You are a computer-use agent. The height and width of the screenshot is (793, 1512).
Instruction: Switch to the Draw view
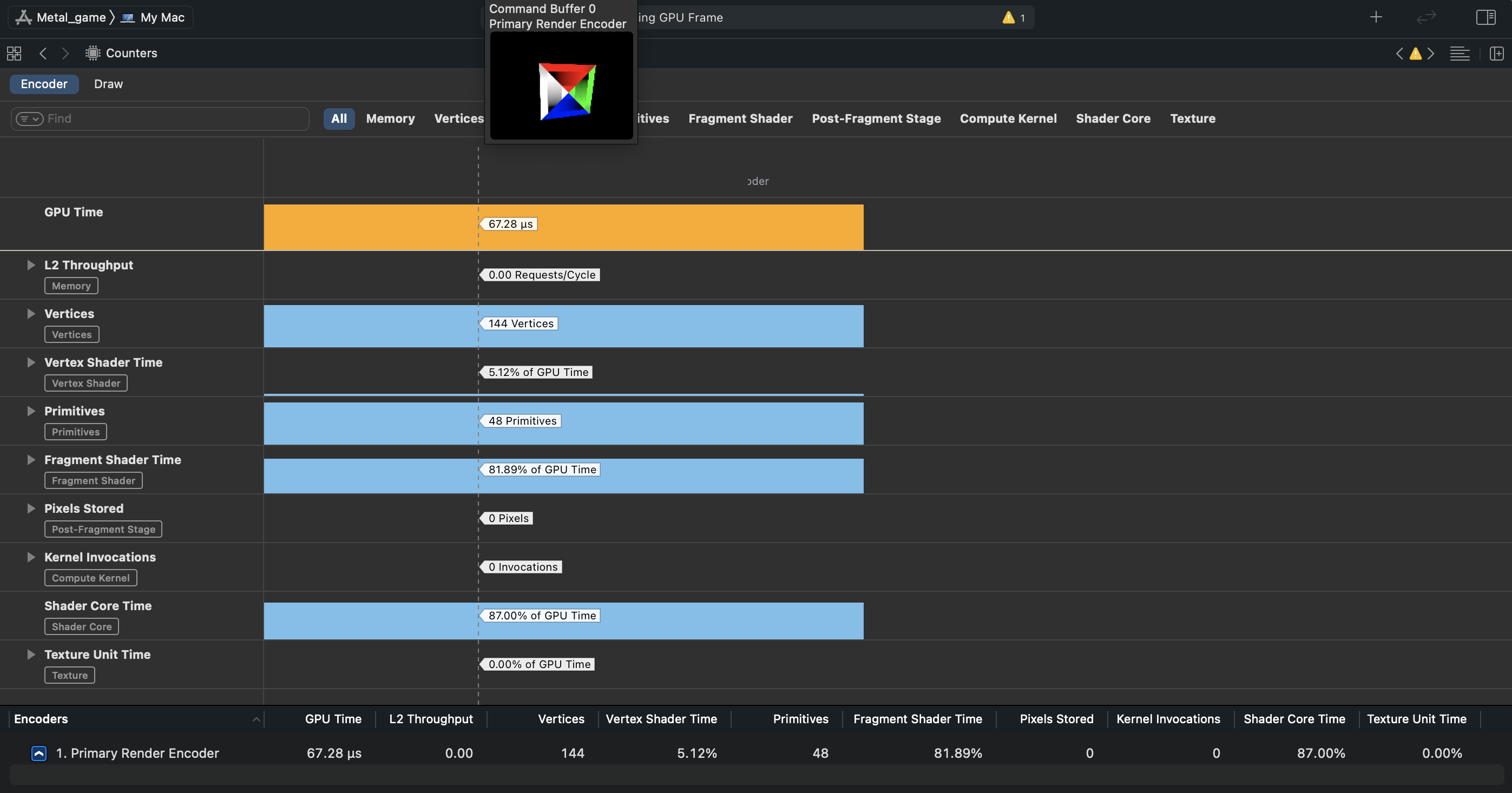(108, 84)
